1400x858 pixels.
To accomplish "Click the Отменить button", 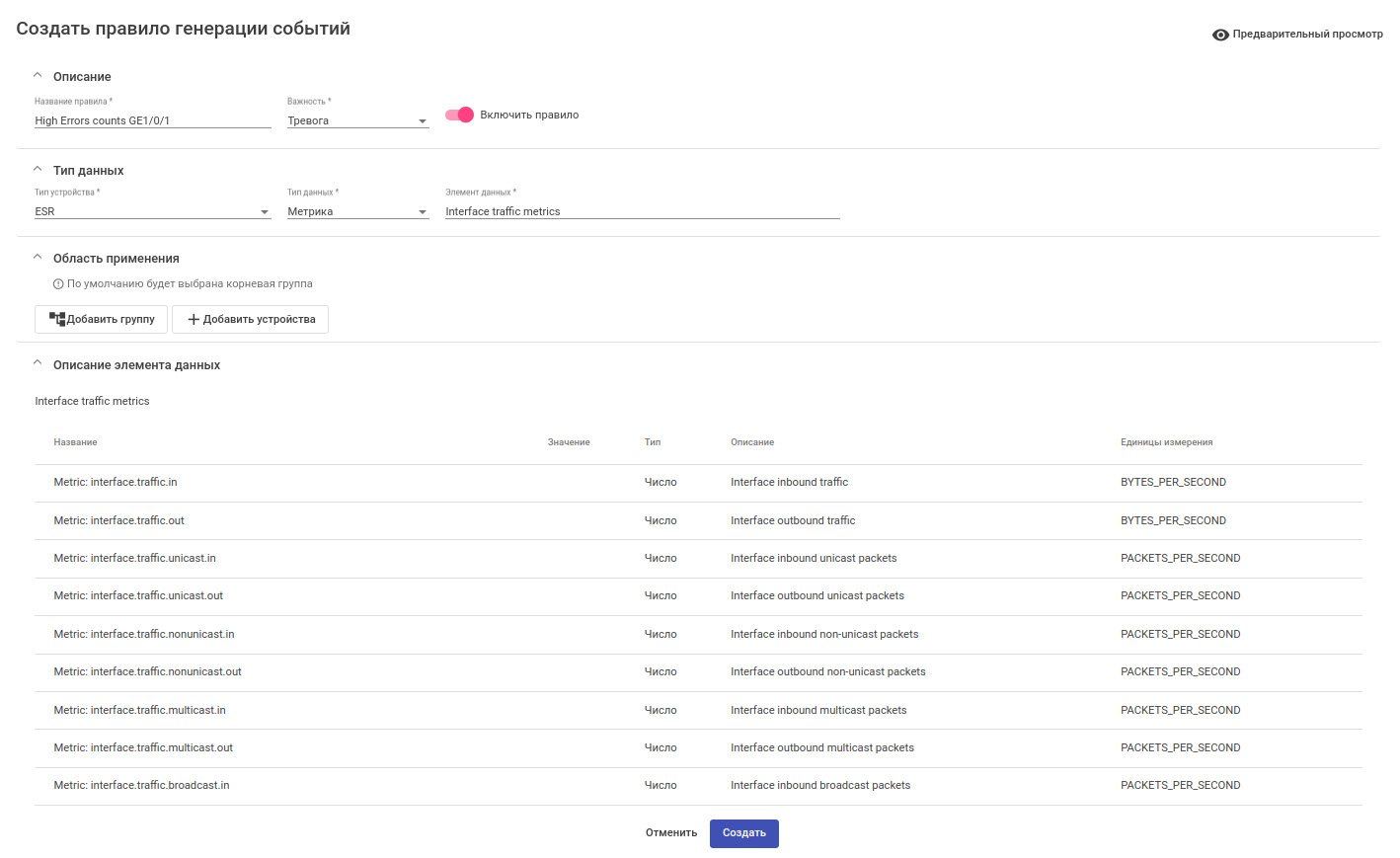I will coord(671,833).
